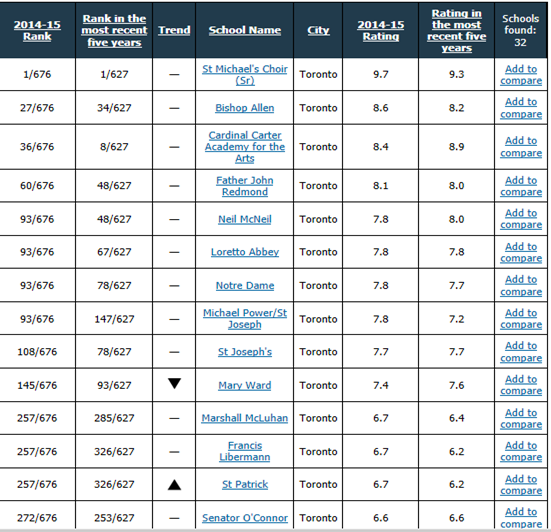Add Cardinal Carter Academy to compare

[x=521, y=147]
